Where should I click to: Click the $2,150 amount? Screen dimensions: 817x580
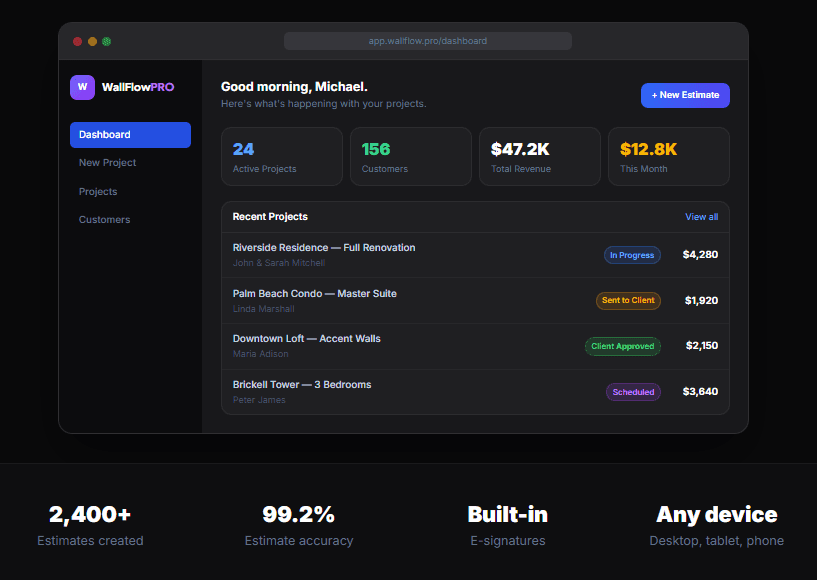pyautogui.click(x=702, y=346)
